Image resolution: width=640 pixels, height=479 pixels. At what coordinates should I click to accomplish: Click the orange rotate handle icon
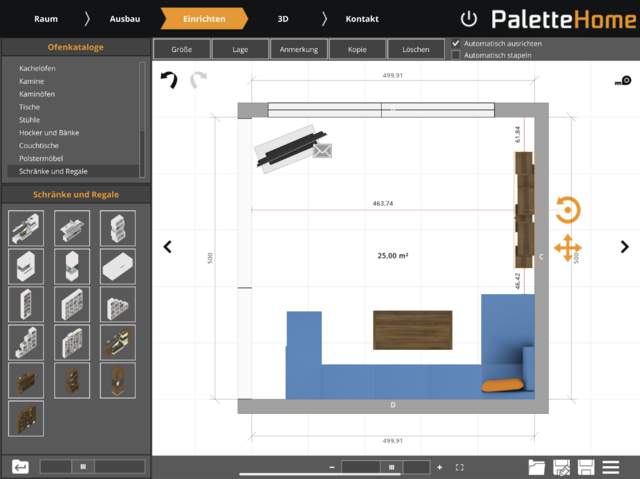click(568, 210)
